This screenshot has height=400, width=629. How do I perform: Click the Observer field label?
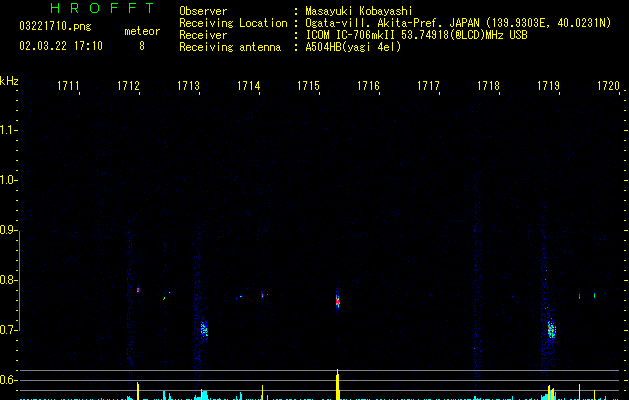(x=203, y=11)
